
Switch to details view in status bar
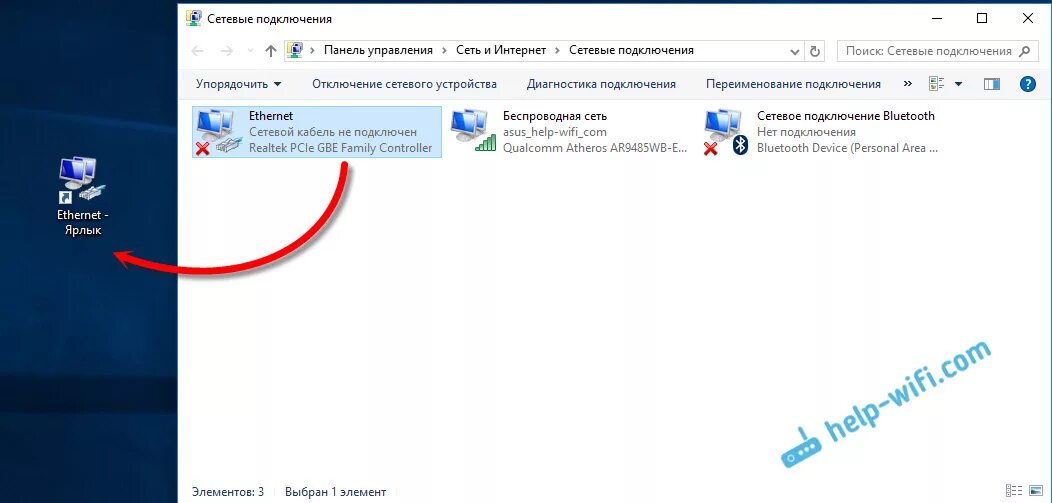[1014, 491]
